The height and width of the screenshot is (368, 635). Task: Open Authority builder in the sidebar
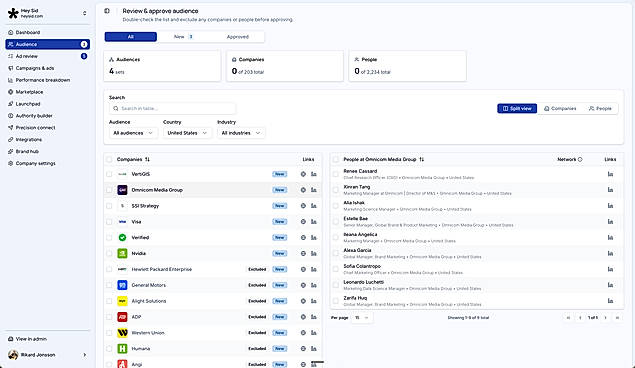[47, 116]
